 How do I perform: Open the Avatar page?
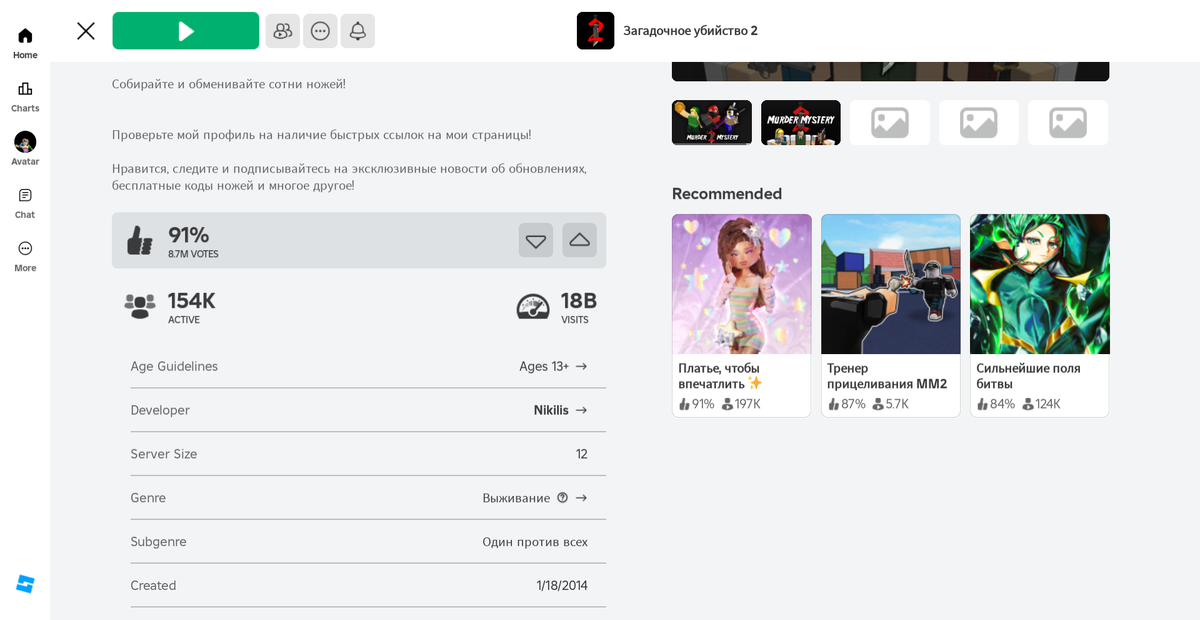coord(25,149)
